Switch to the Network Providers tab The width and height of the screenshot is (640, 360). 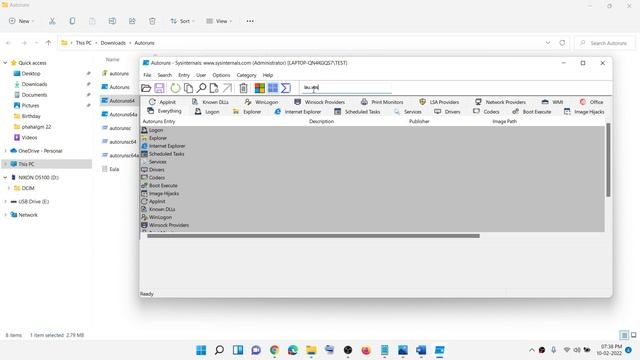[x=500, y=102]
